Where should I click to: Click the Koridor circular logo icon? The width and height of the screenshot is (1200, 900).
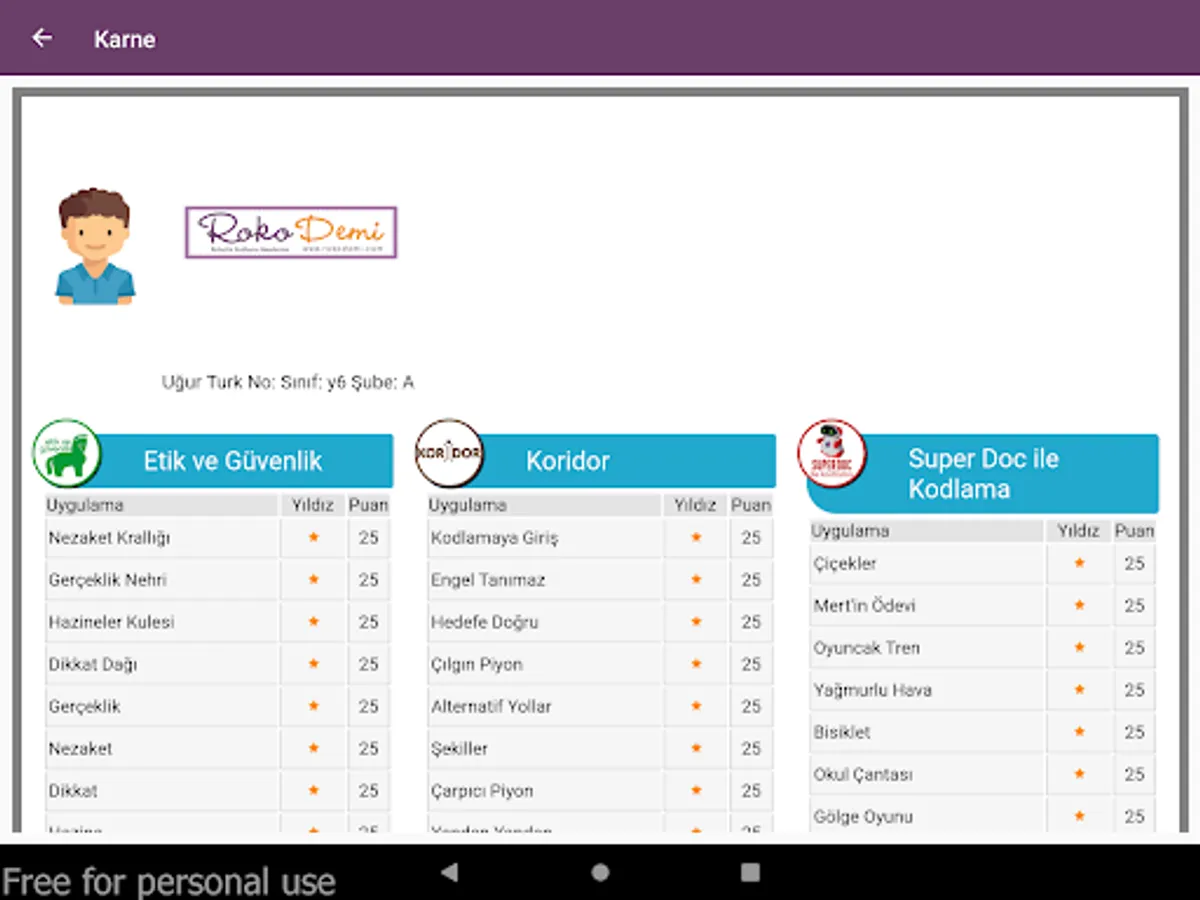click(451, 457)
